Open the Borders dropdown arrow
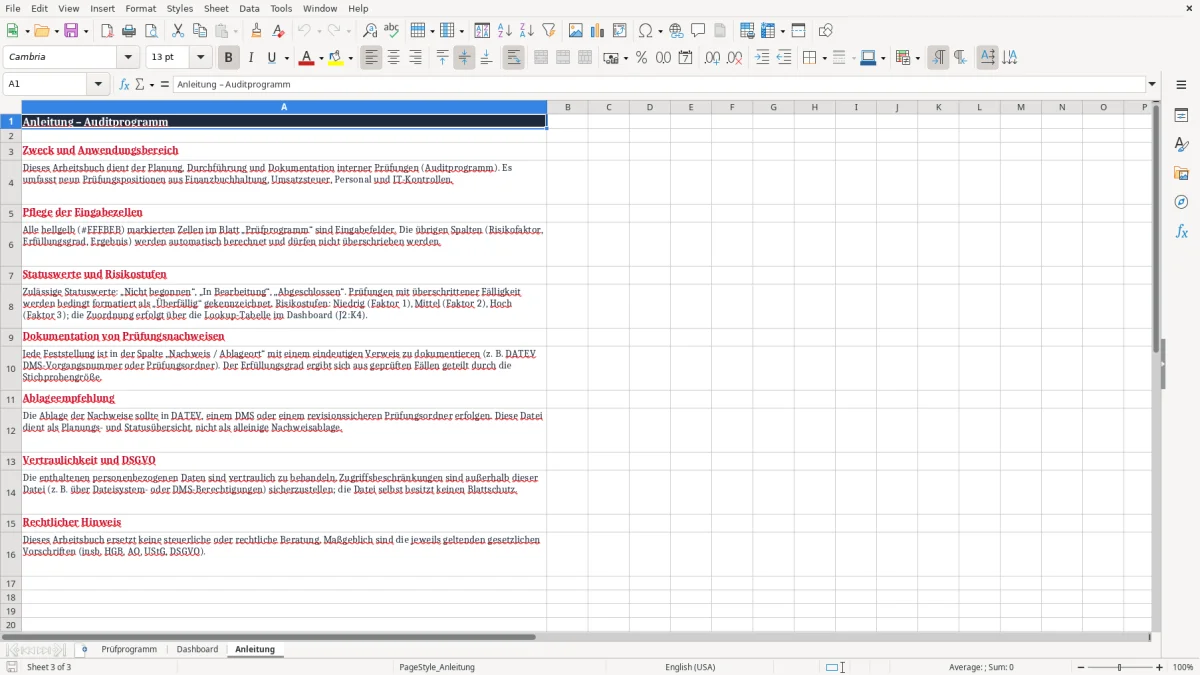The image size is (1200, 675). pyautogui.click(x=824, y=58)
